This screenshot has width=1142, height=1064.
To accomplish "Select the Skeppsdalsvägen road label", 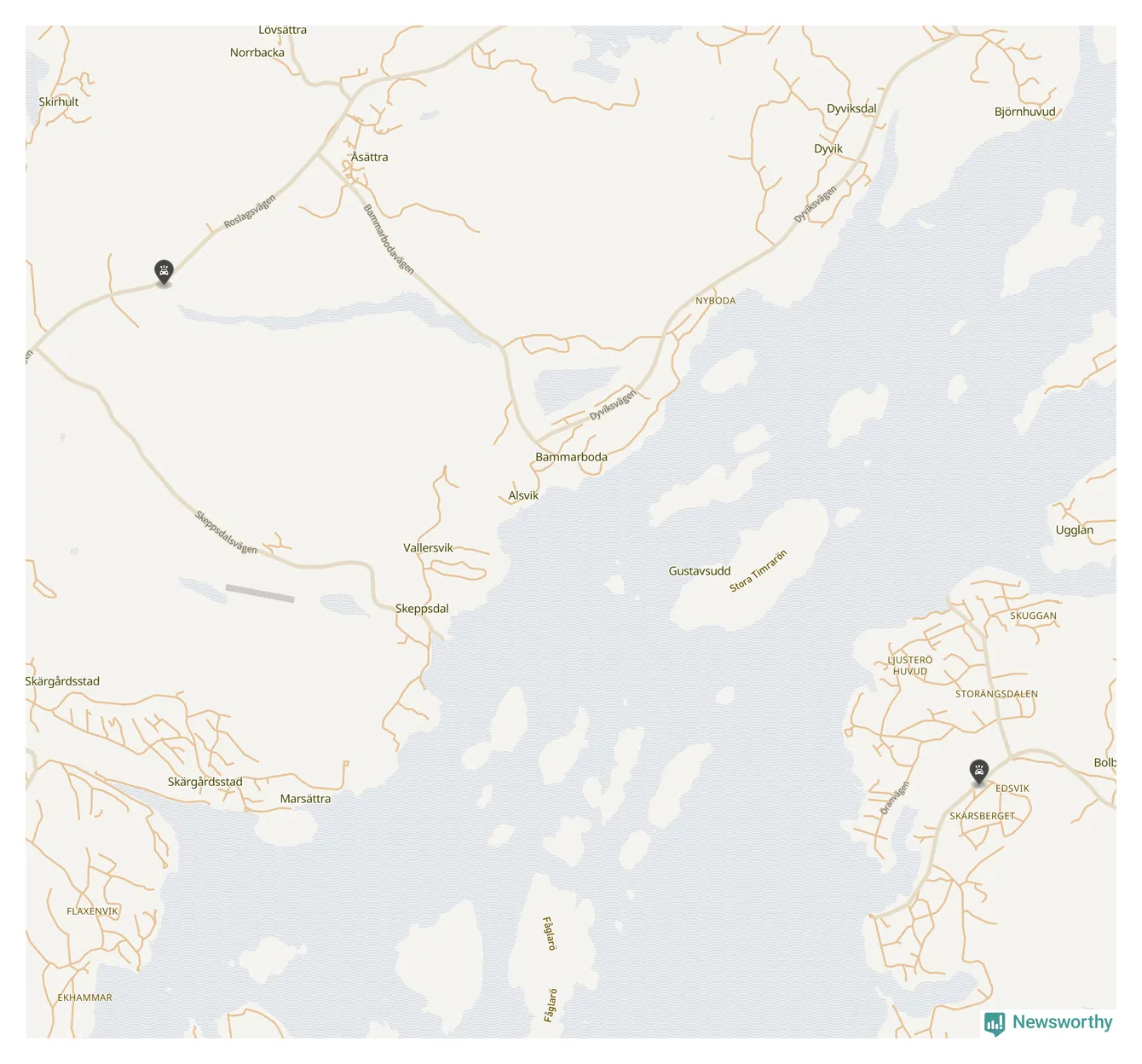I will point(226,532).
